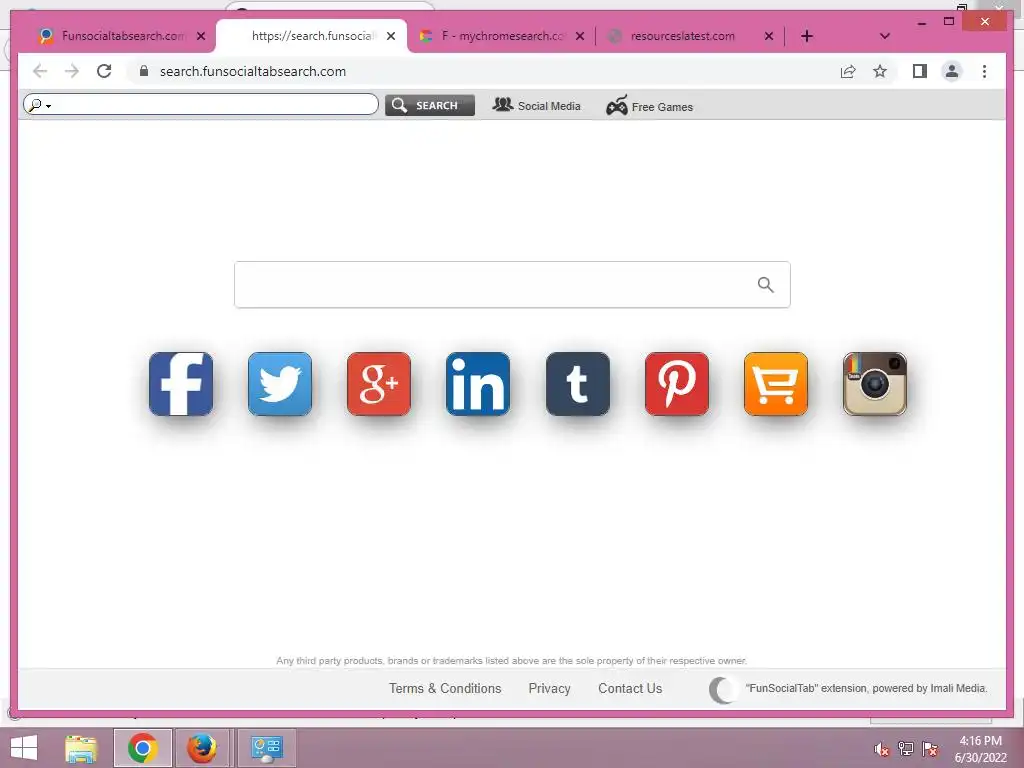The height and width of the screenshot is (768, 1024).
Task: Open the Free Games toolbar link
Action: (649, 106)
